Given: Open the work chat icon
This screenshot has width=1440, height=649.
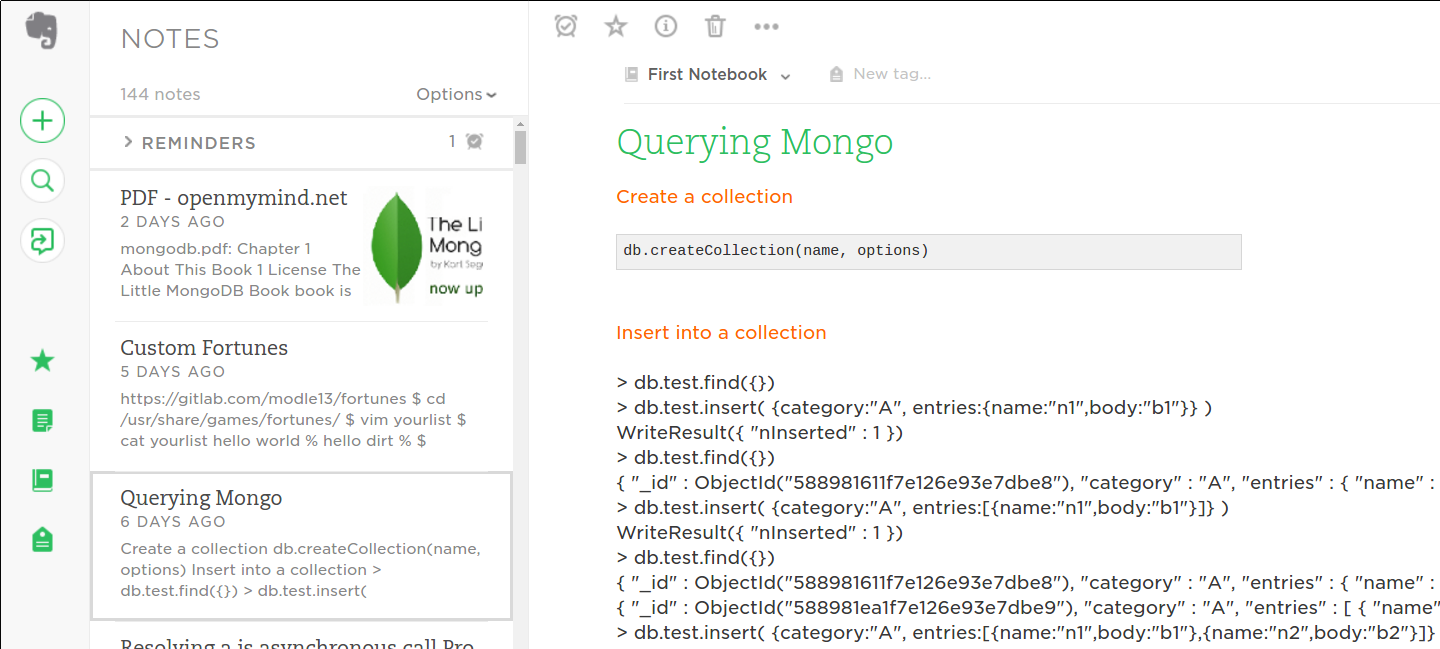Looking at the screenshot, I should [42, 241].
